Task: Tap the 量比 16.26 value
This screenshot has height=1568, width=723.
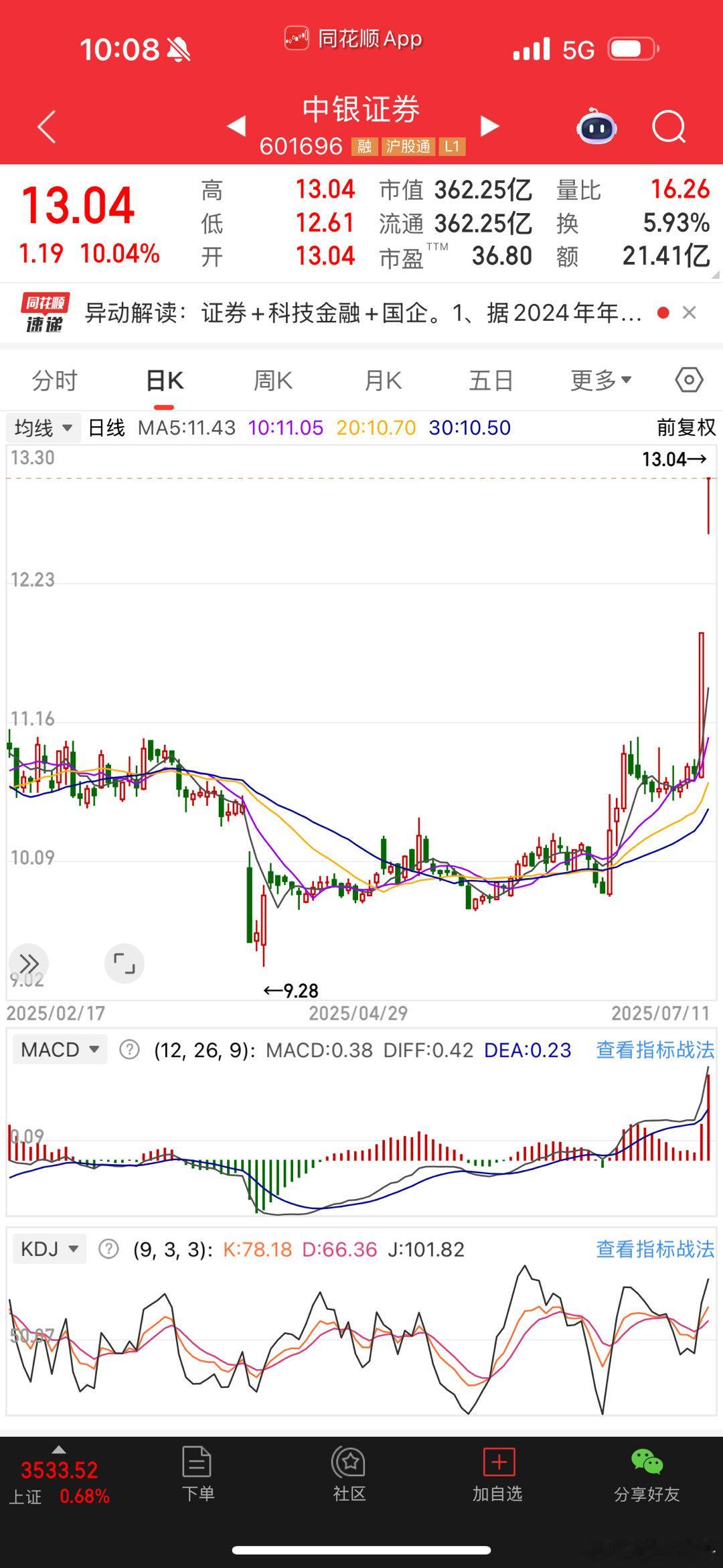Action: click(x=680, y=190)
